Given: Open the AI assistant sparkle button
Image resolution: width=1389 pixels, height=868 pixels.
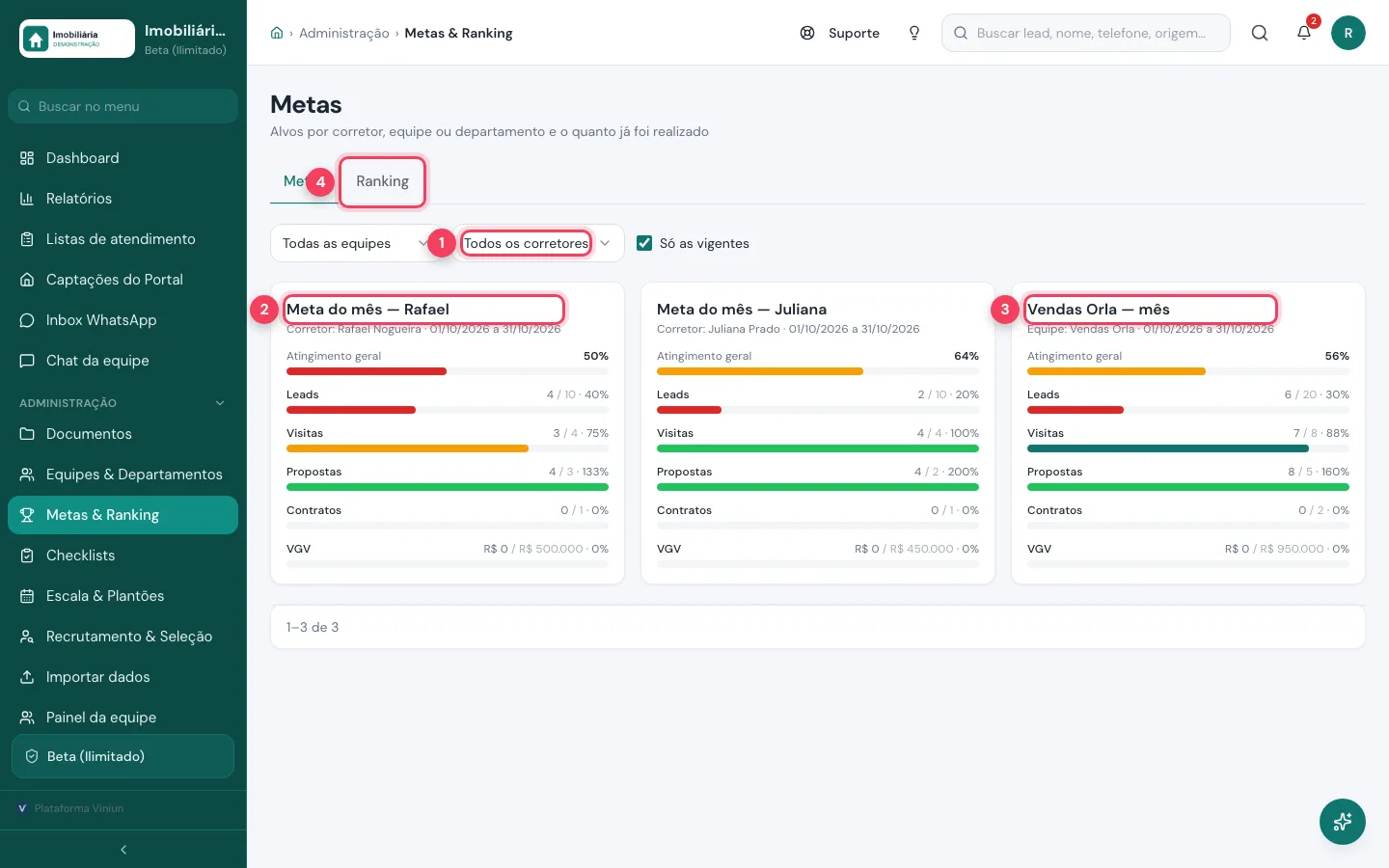Looking at the screenshot, I should pos(1343,822).
